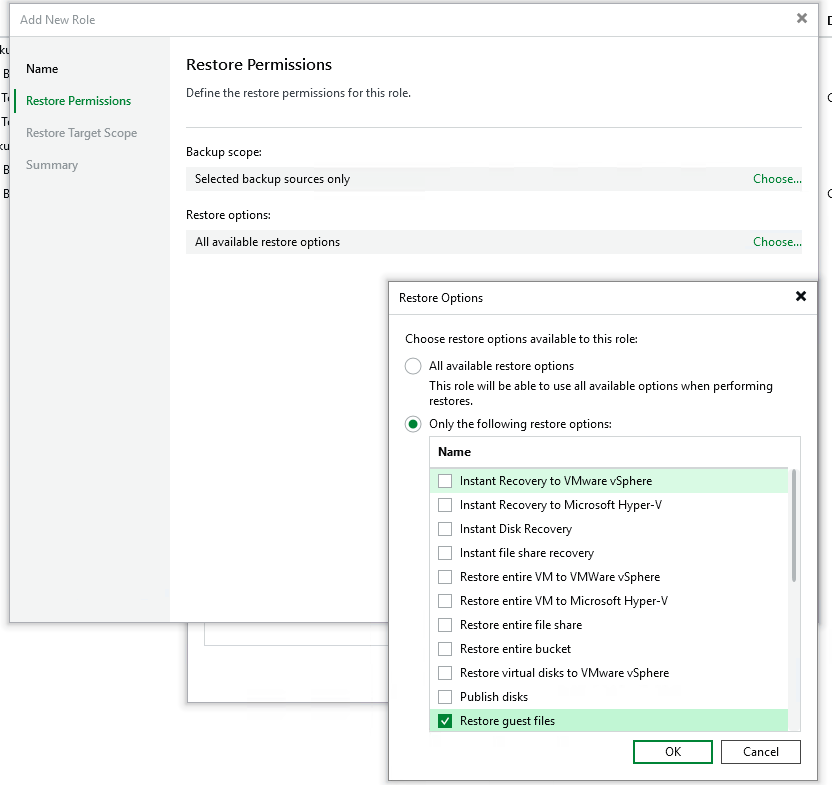Uncheck the Restore guest files checkbox
Image resolution: width=832 pixels, height=785 pixels.
[x=445, y=721]
